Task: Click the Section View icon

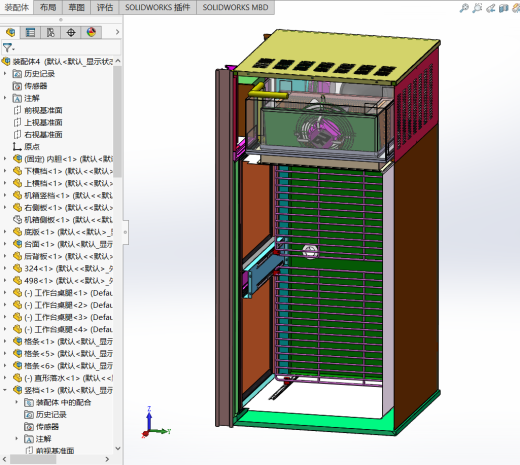Action: tap(503, 8)
